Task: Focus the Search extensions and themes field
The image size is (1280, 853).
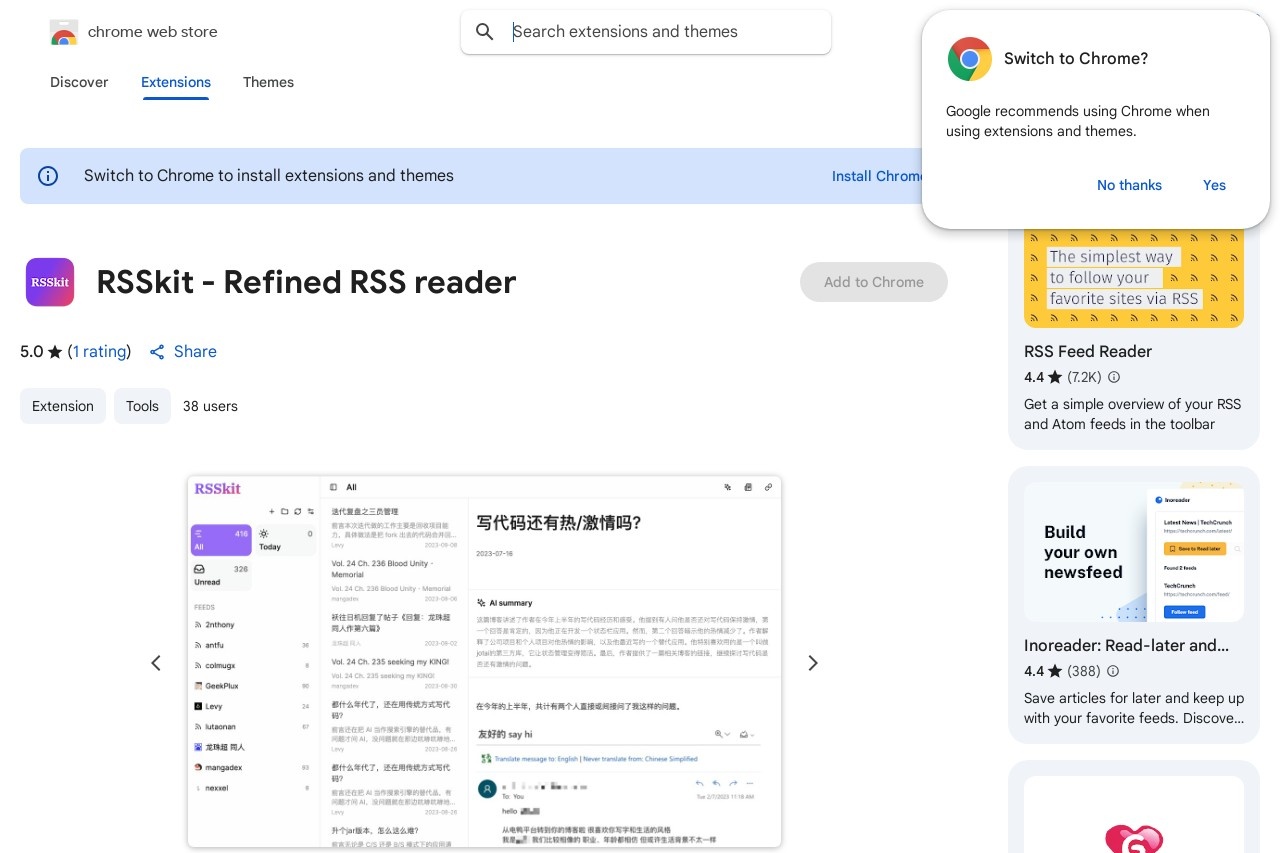Action: coord(646,32)
